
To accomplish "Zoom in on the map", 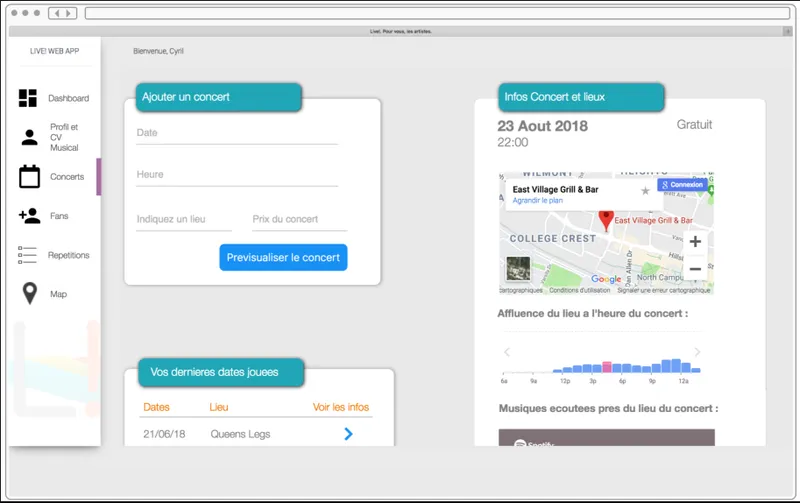I will (x=695, y=242).
